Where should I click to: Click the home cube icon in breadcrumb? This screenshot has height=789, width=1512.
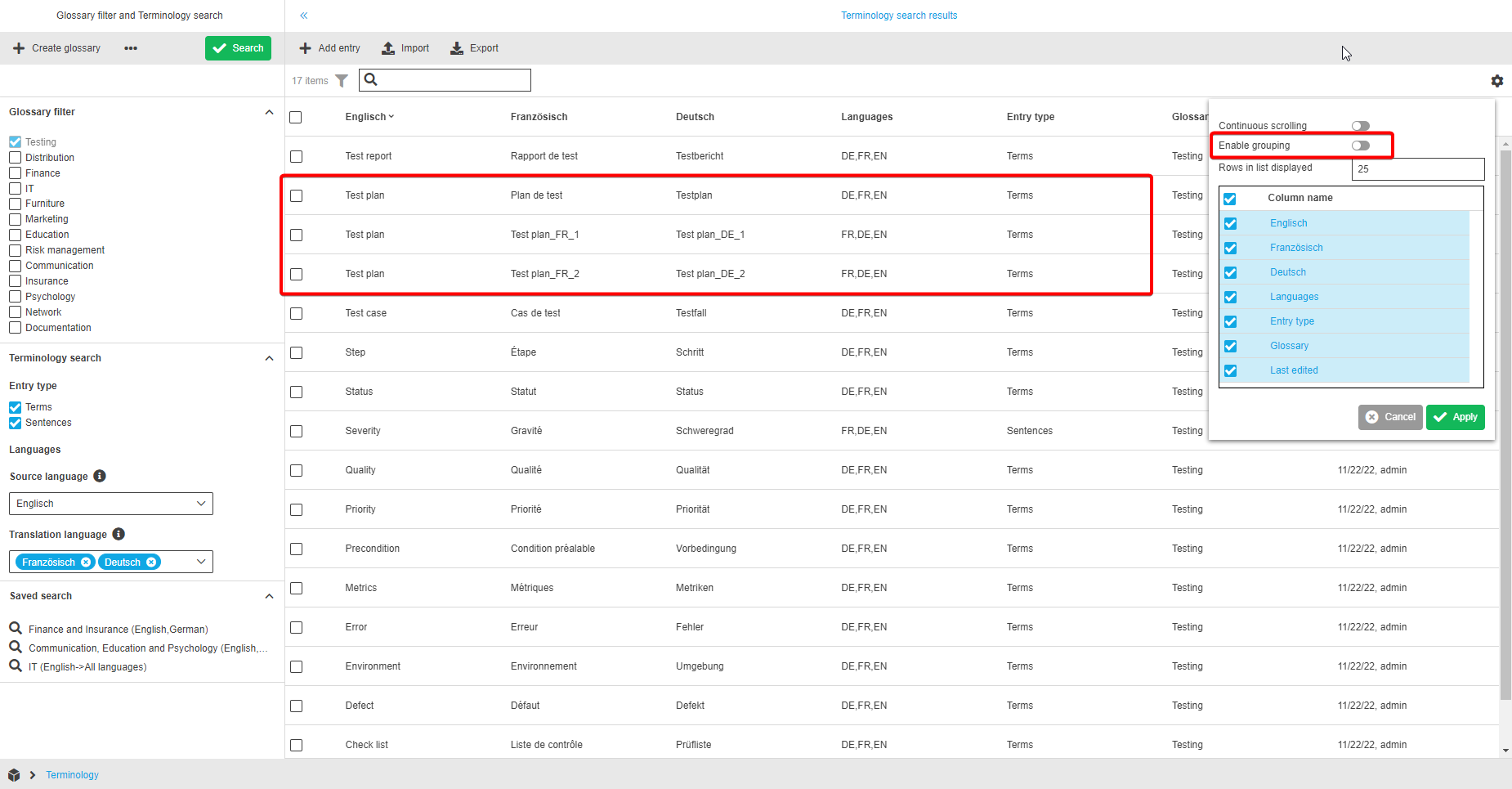click(14, 775)
